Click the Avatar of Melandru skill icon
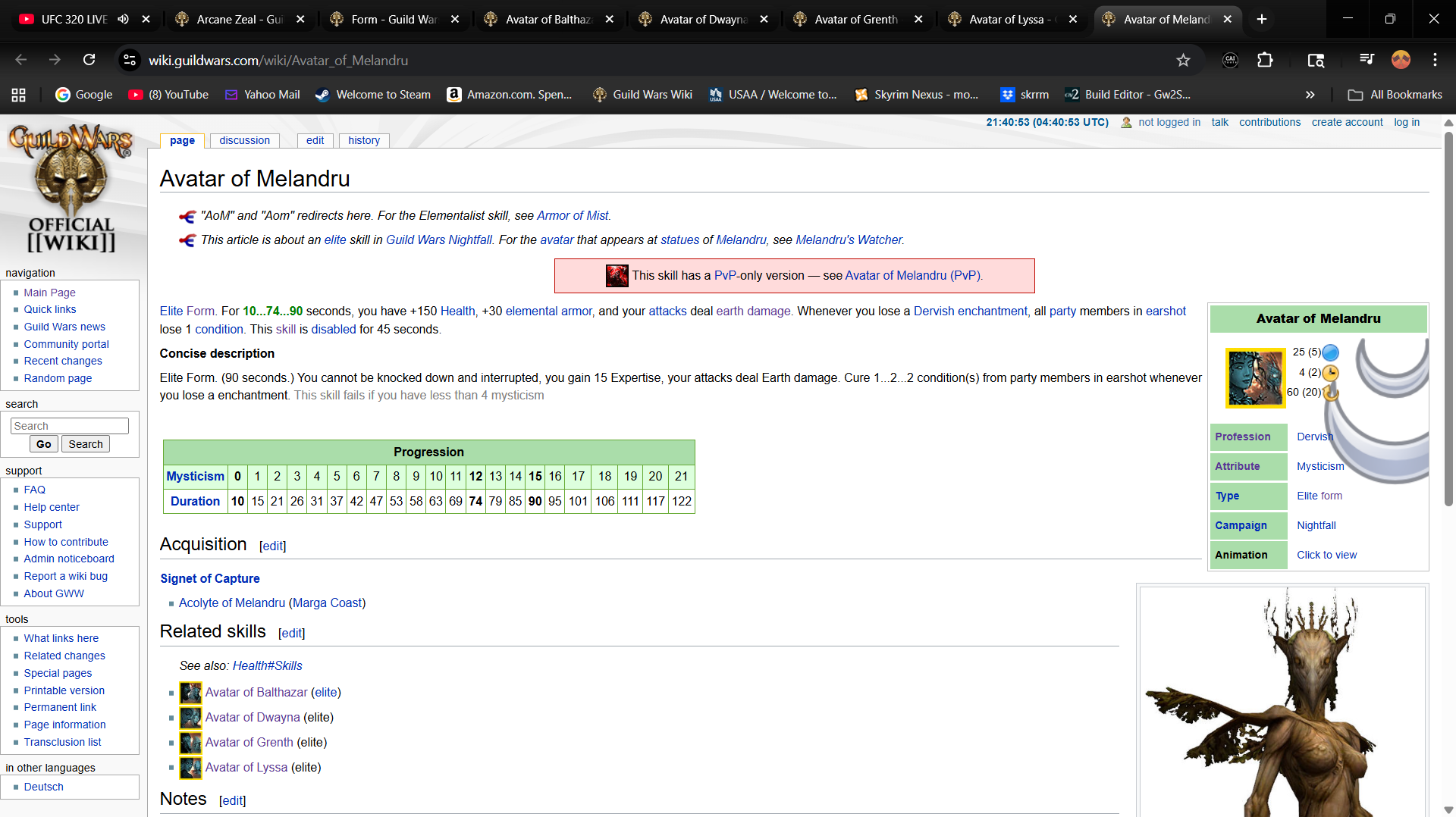The image size is (1456, 817). pyautogui.click(x=1256, y=377)
